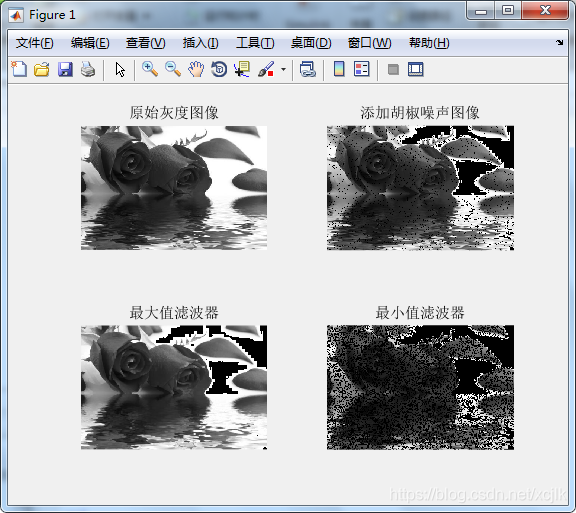Viewport: 576px width, 513px height.
Task: Click the Hide Plot Tools icon
Action: tap(393, 69)
